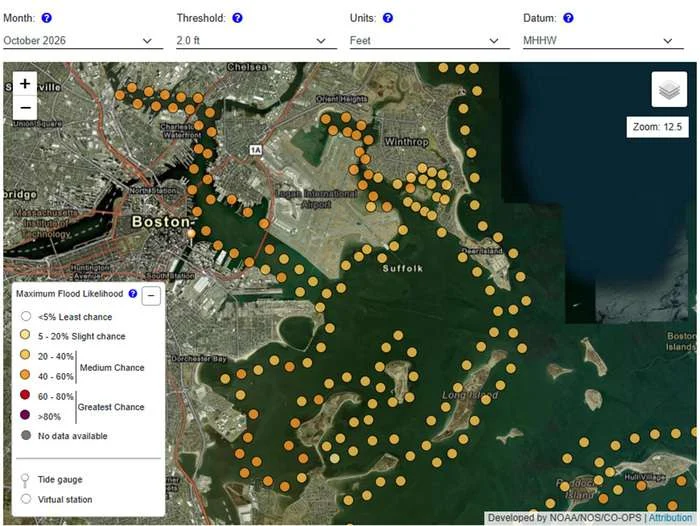Open the Threshold help icon

coord(238,18)
